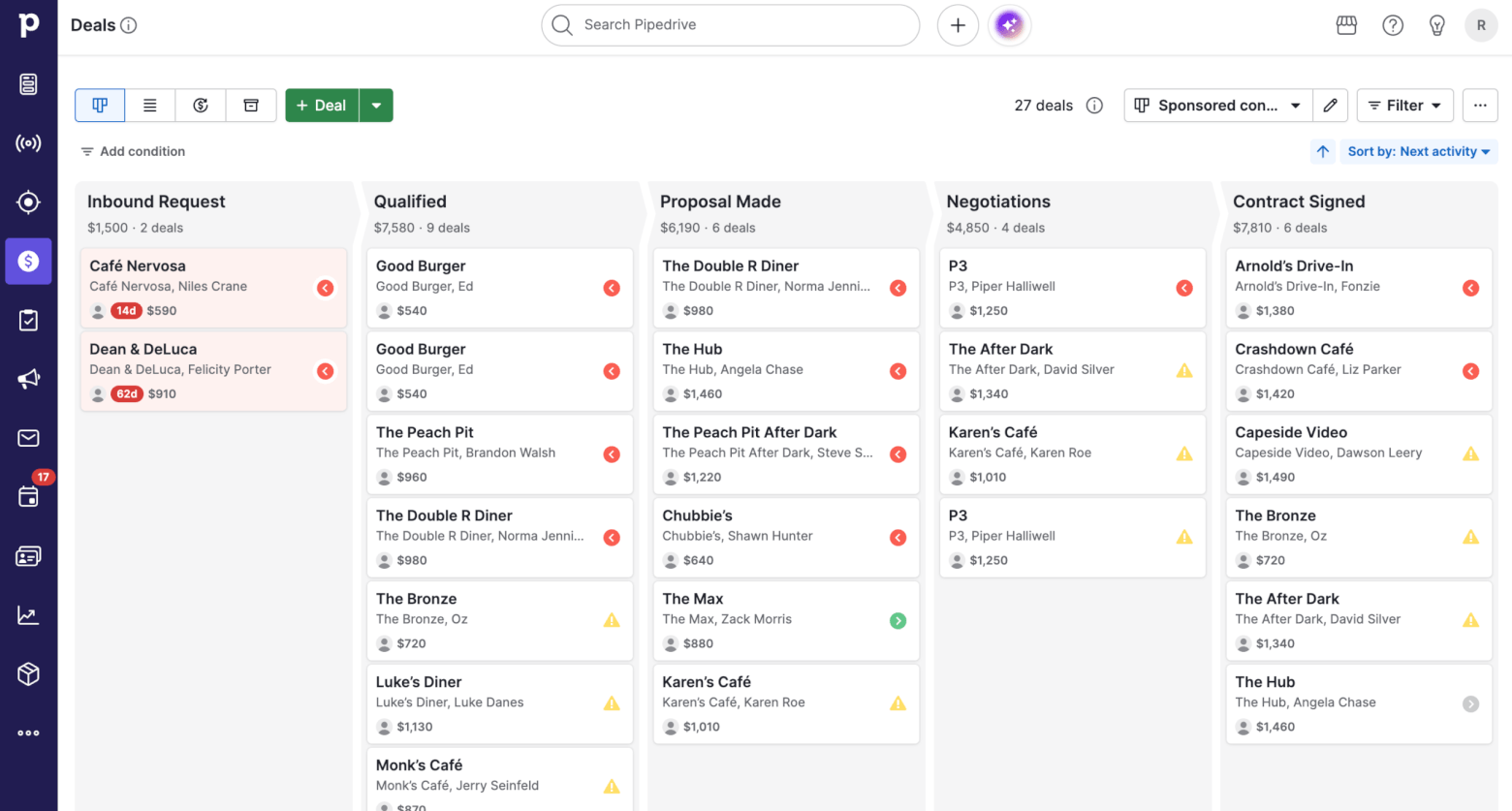
Task: Open the target Focus sidebar icon
Action: pyautogui.click(x=28, y=202)
